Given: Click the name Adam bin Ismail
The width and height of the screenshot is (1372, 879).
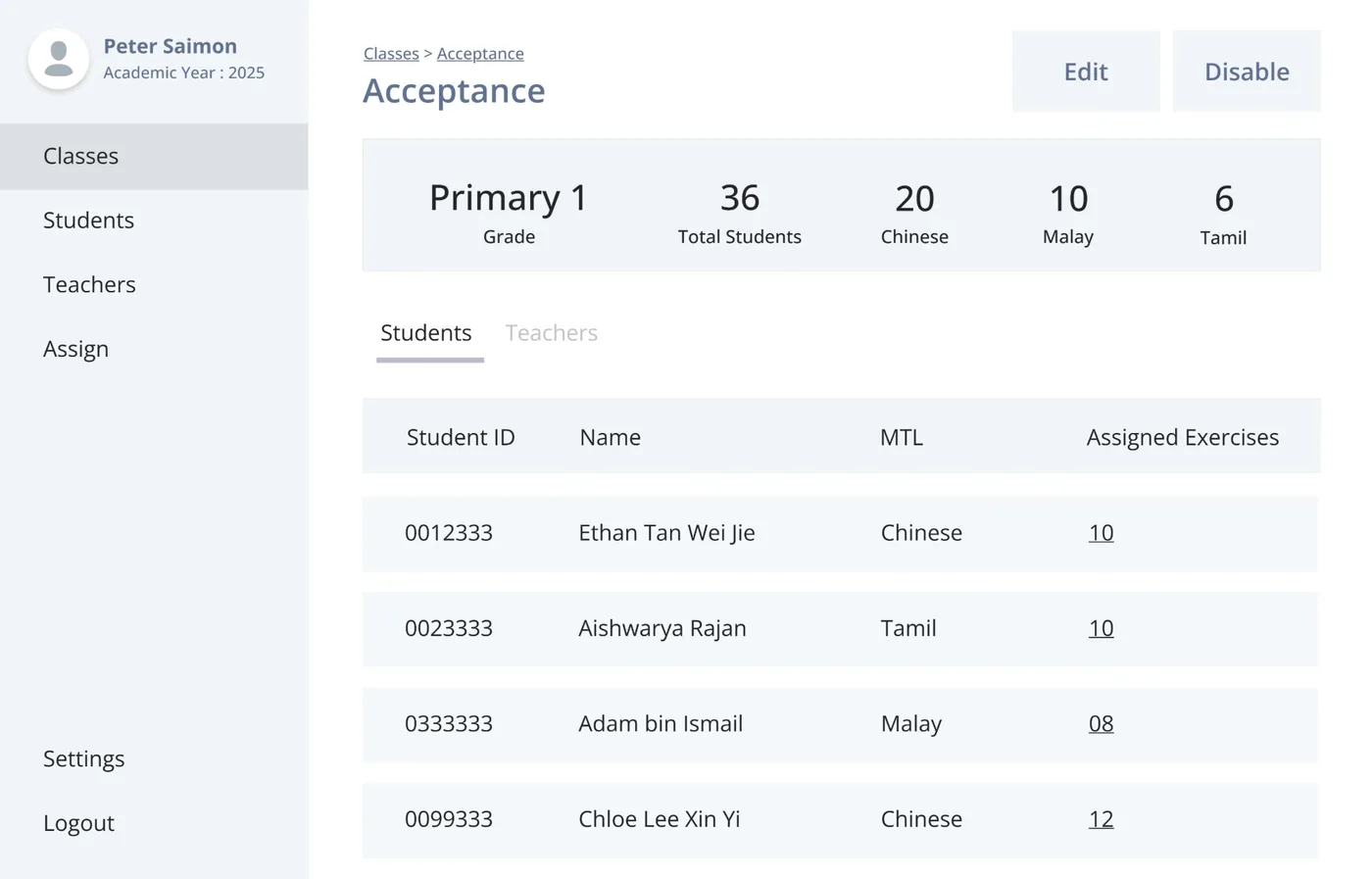Looking at the screenshot, I should (661, 724).
